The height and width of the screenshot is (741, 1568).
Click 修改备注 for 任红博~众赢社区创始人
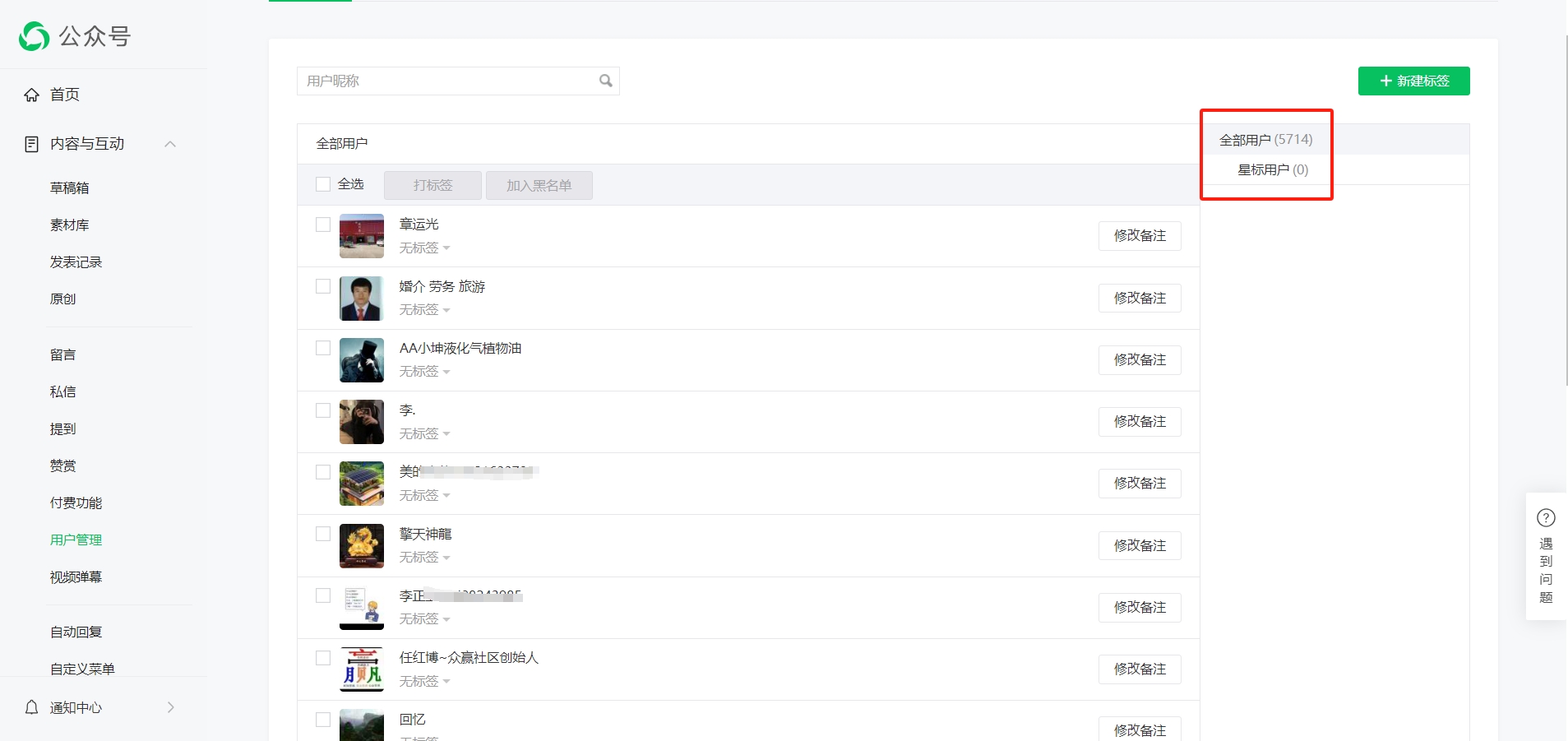tap(1140, 669)
